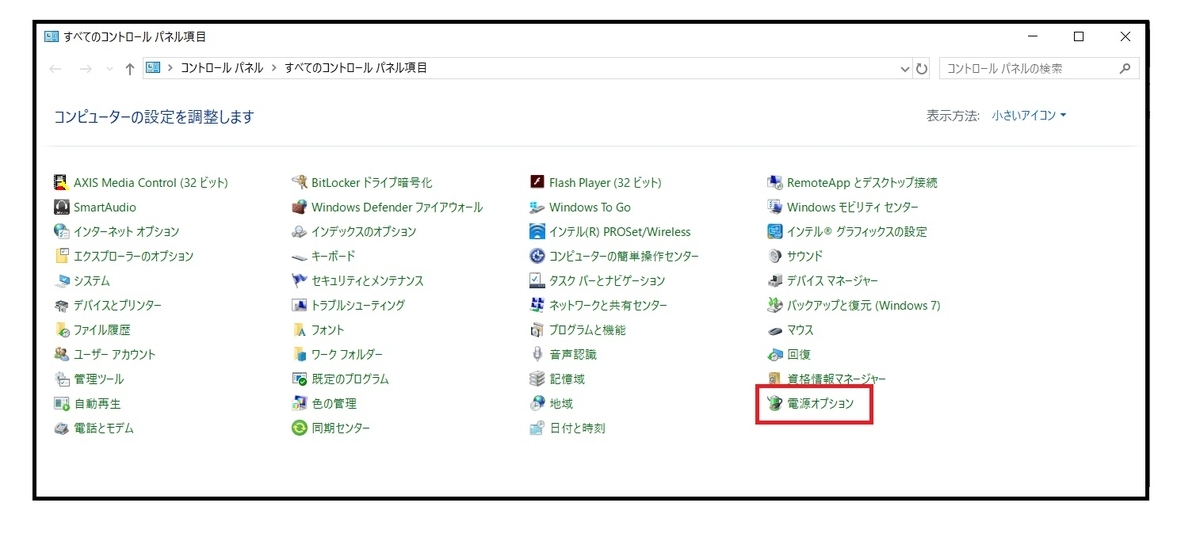Open プログラムと機能 link
Image resolution: width=1200 pixels, height=537 pixels.
(587, 330)
